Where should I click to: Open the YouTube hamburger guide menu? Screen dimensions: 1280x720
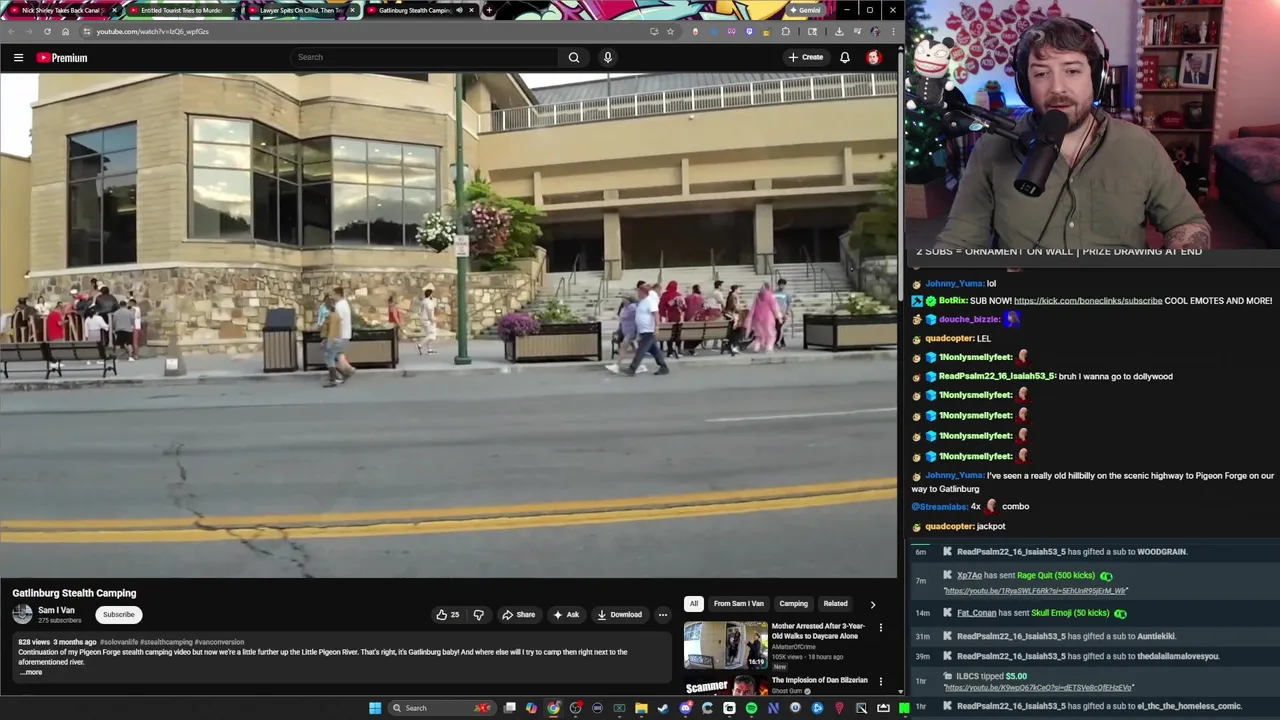tap(18, 58)
